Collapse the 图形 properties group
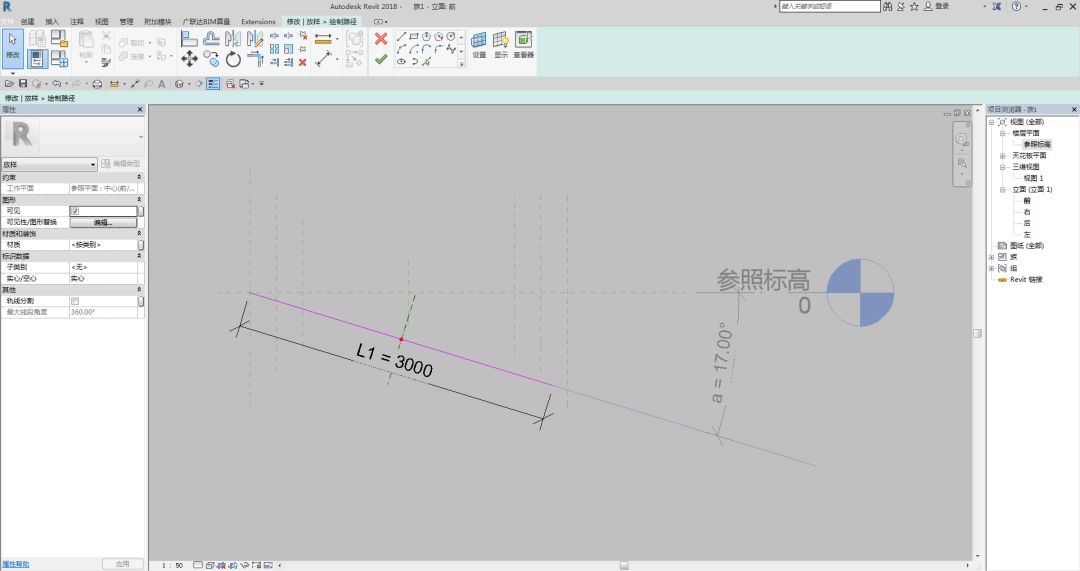The width and height of the screenshot is (1080, 571). [x=138, y=199]
